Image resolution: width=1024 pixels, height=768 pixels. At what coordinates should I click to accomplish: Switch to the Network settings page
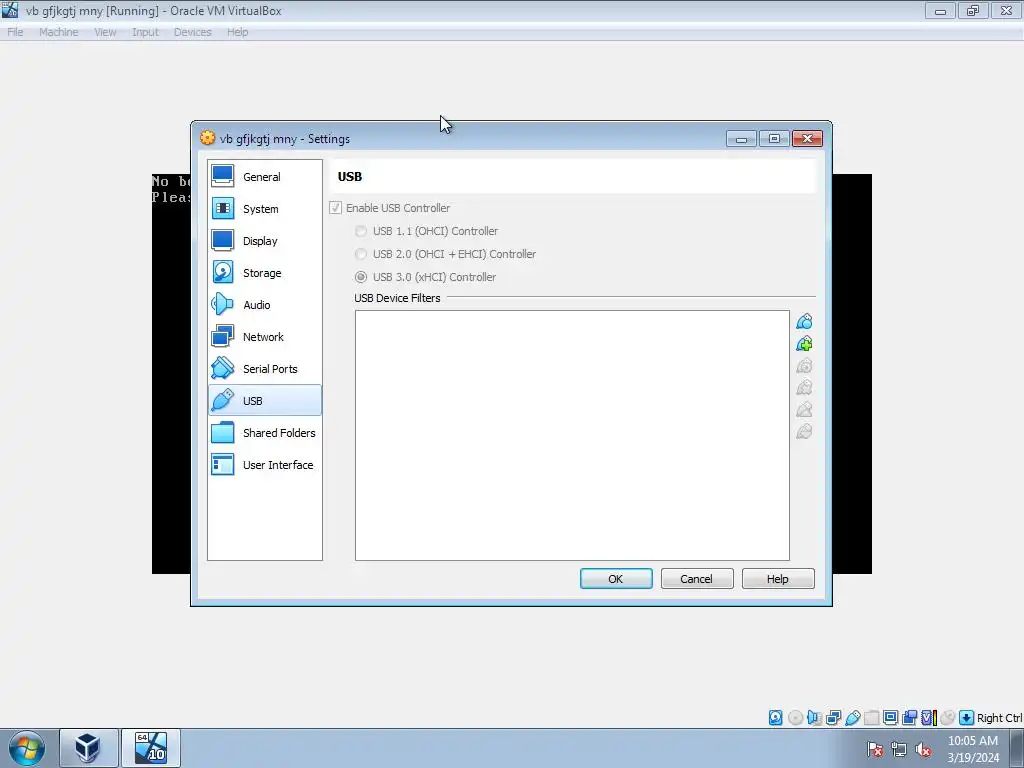[264, 336]
